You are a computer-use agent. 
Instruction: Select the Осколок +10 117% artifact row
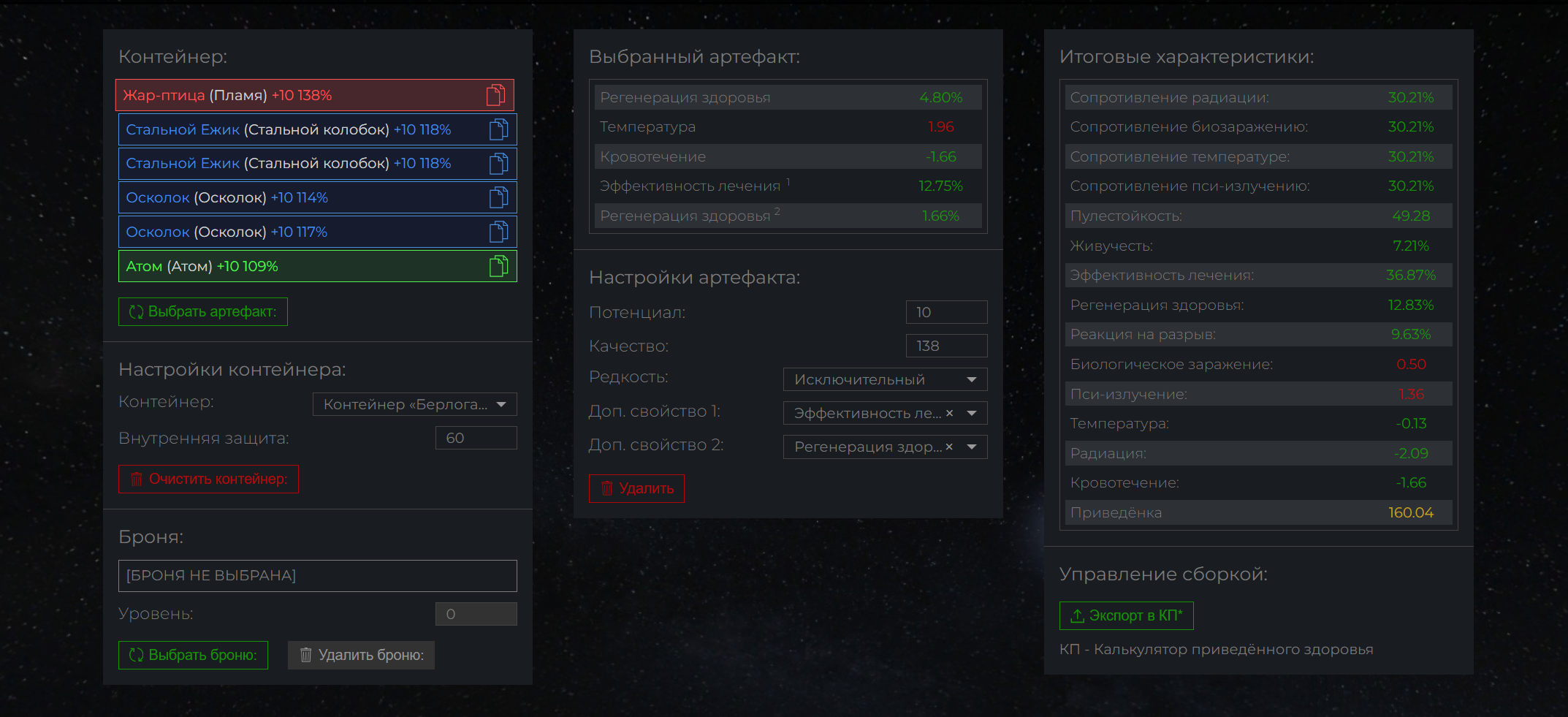[x=318, y=232]
